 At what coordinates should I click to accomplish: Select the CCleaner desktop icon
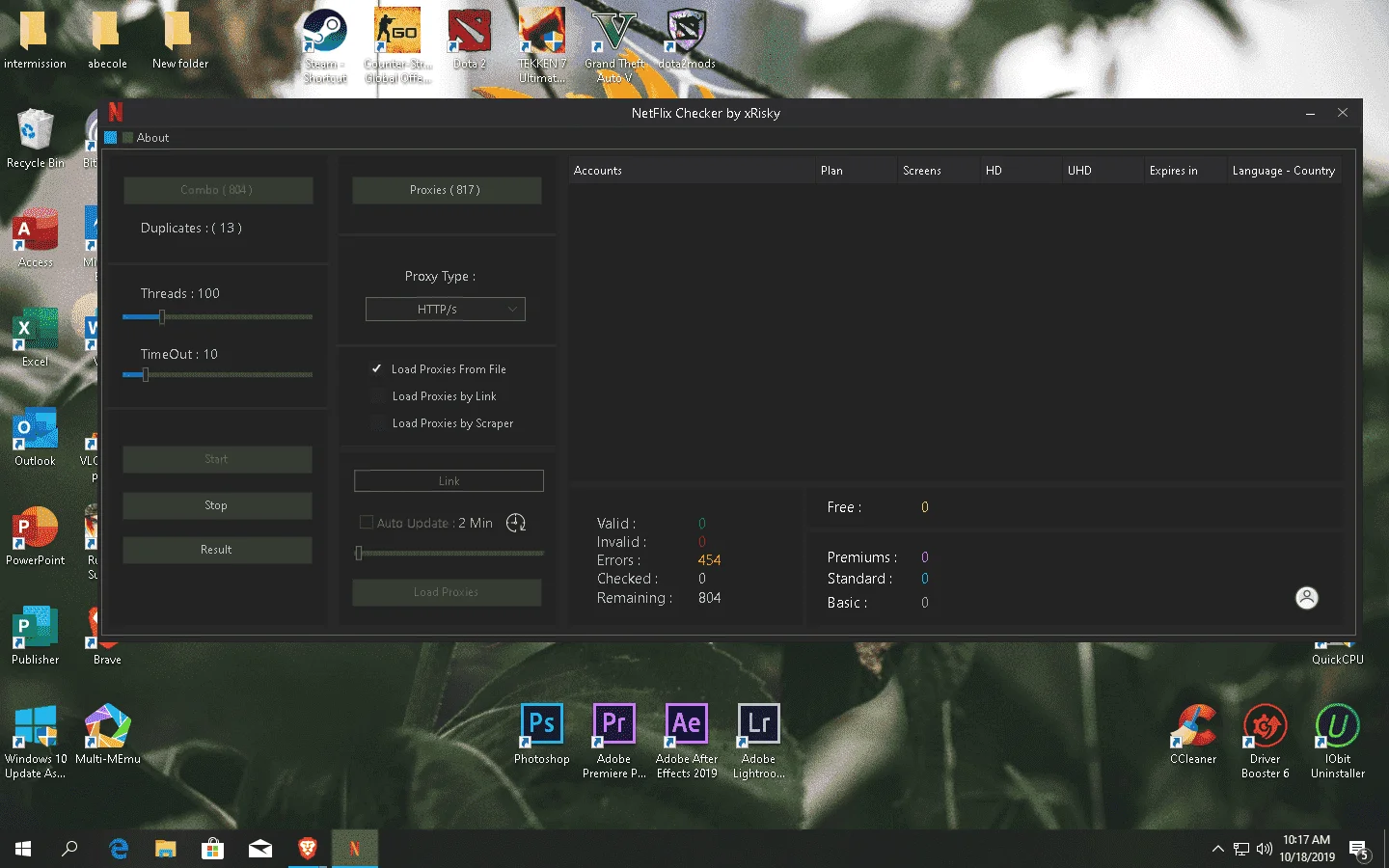coord(1193,735)
